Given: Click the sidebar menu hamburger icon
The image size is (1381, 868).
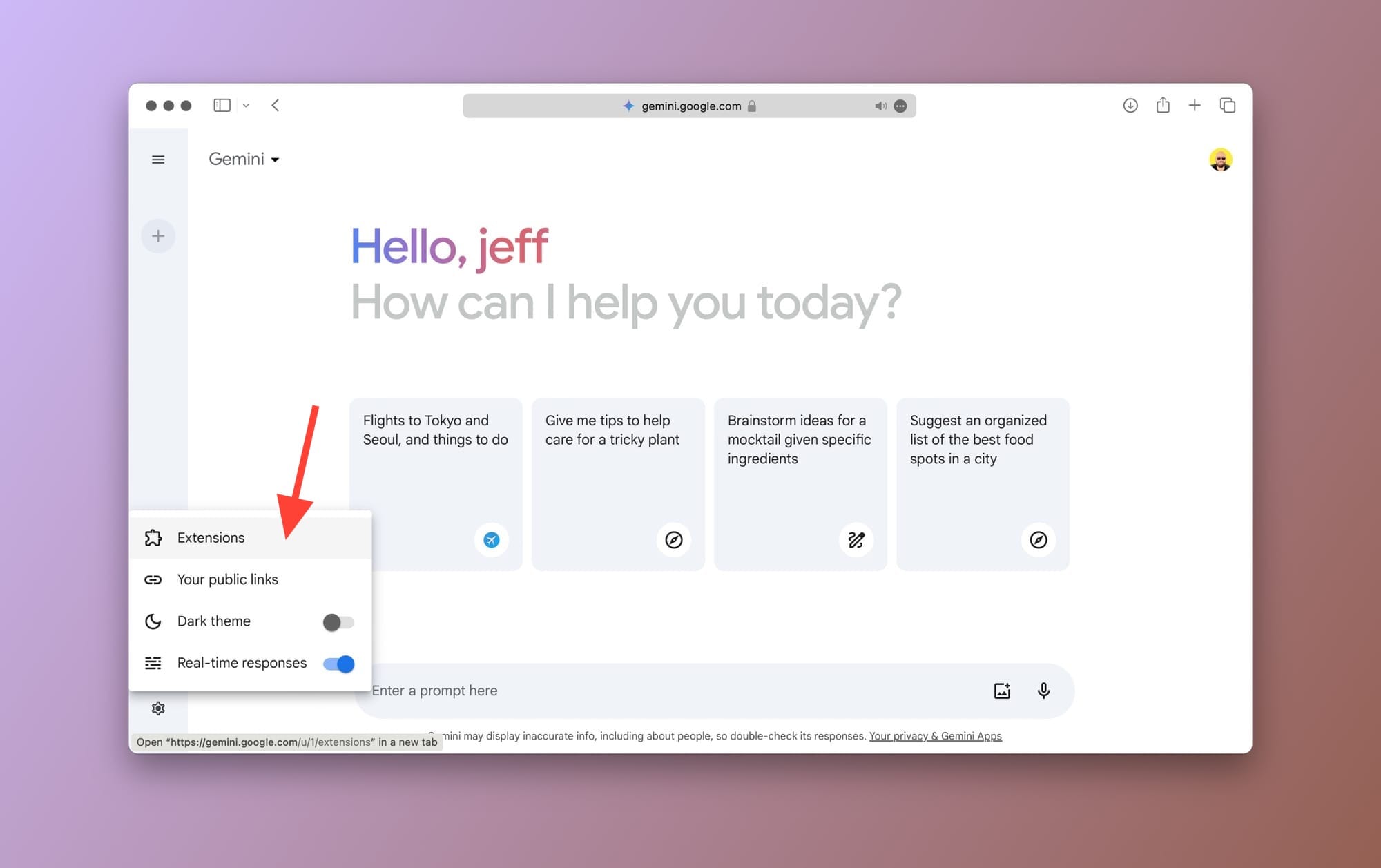Looking at the screenshot, I should pos(158,158).
